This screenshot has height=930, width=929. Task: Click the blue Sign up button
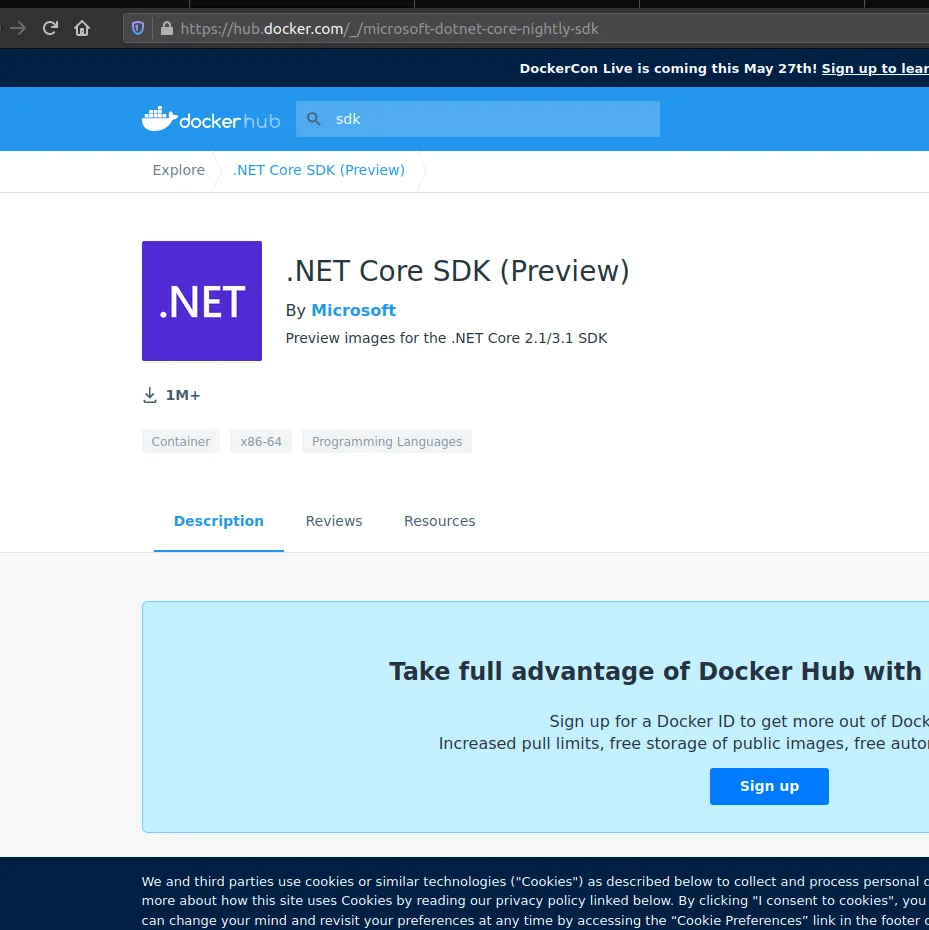point(769,786)
